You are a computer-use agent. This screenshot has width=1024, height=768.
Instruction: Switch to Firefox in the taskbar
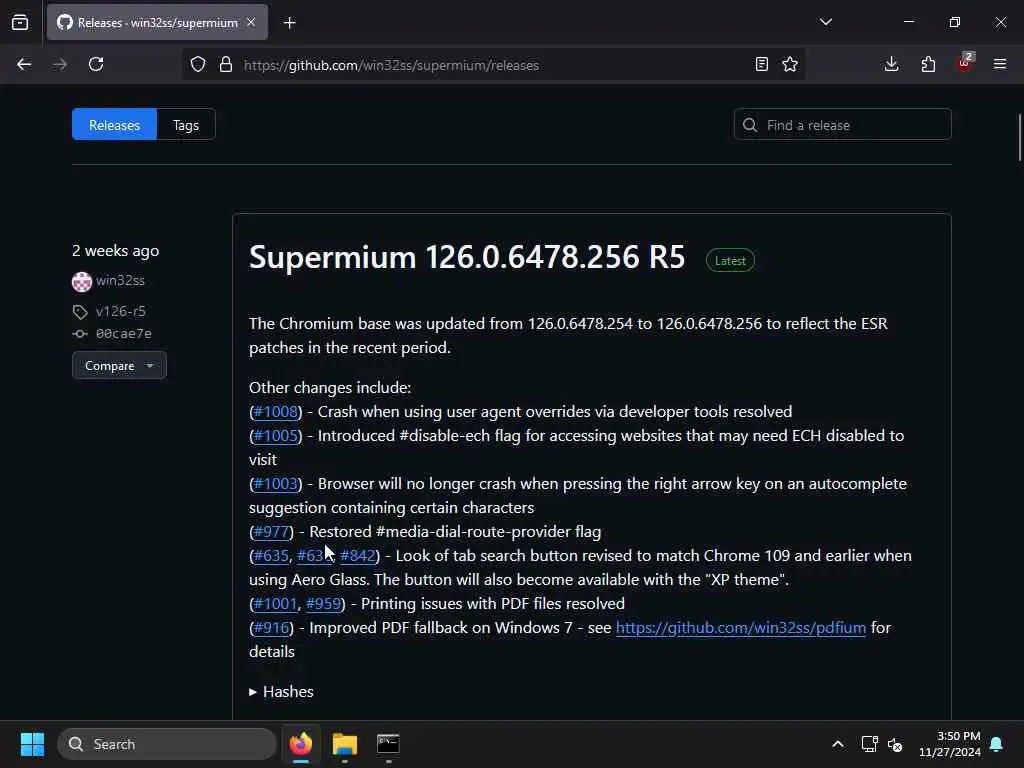(x=301, y=744)
